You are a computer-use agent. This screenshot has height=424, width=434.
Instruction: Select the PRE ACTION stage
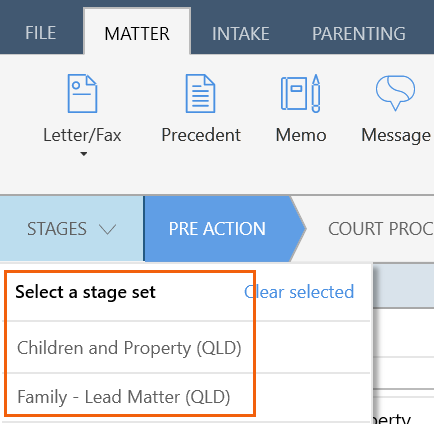217,229
